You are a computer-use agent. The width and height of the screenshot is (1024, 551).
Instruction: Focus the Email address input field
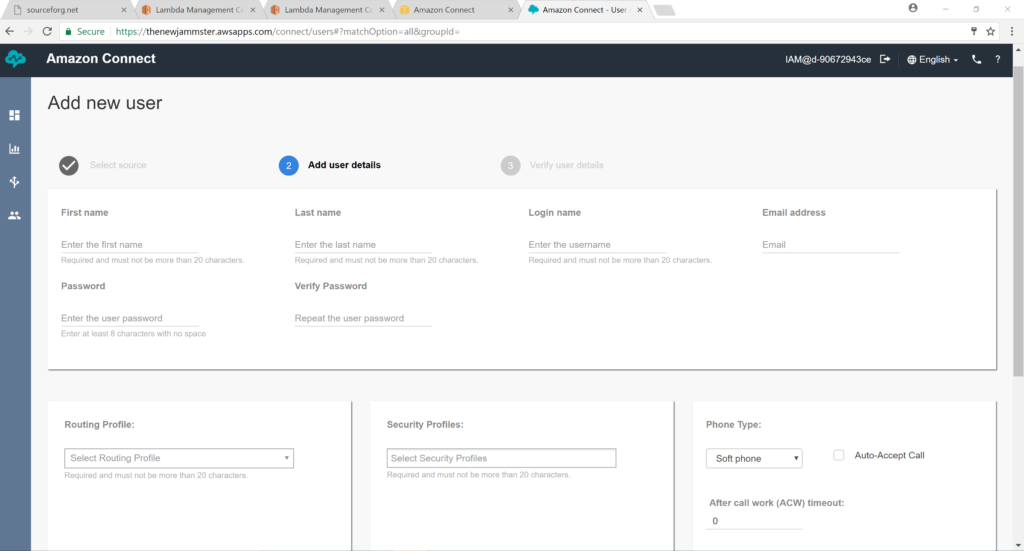coord(831,245)
